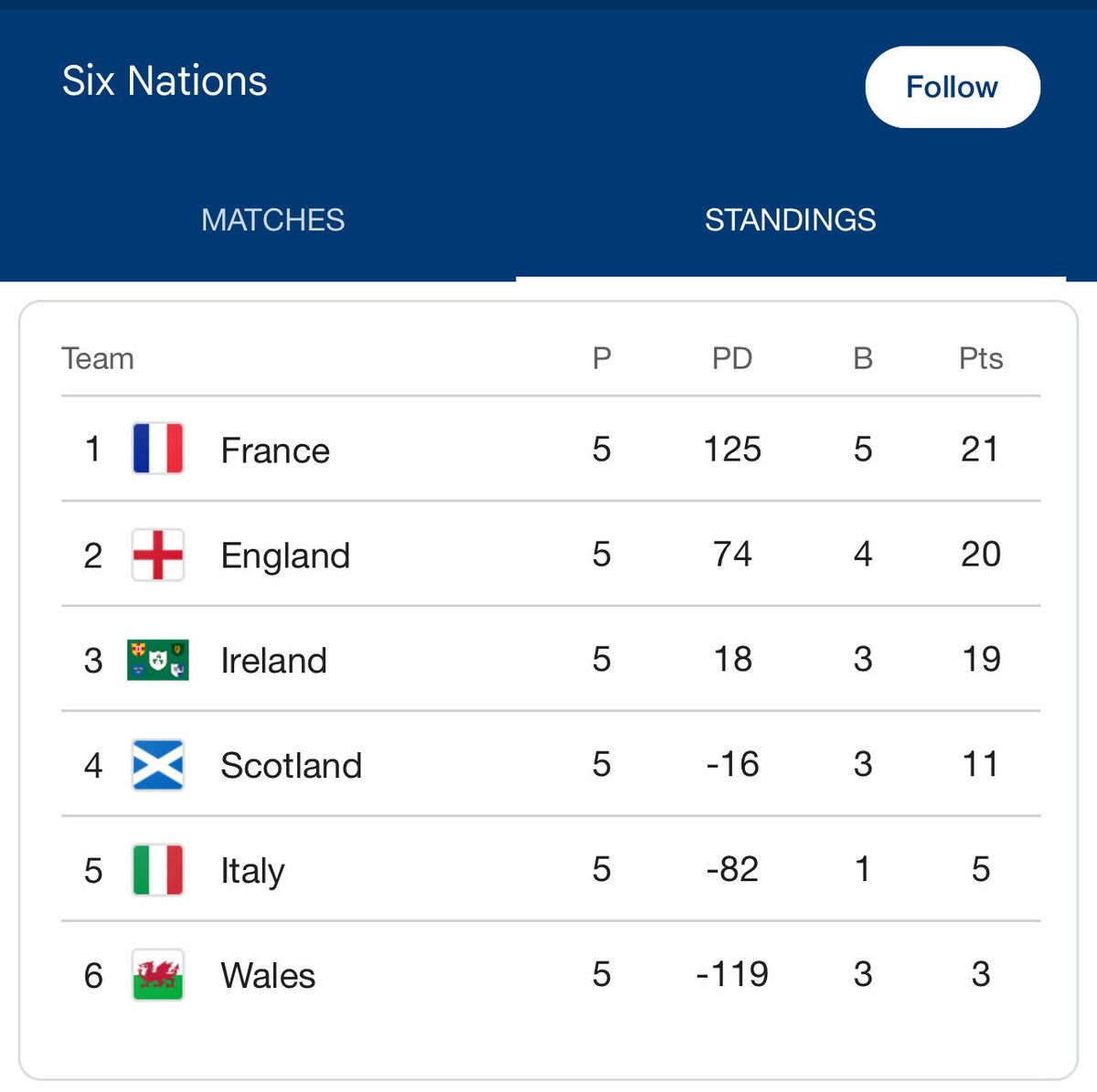Open the Italy team name
Screen dimensions: 1097x1092
[252, 871]
